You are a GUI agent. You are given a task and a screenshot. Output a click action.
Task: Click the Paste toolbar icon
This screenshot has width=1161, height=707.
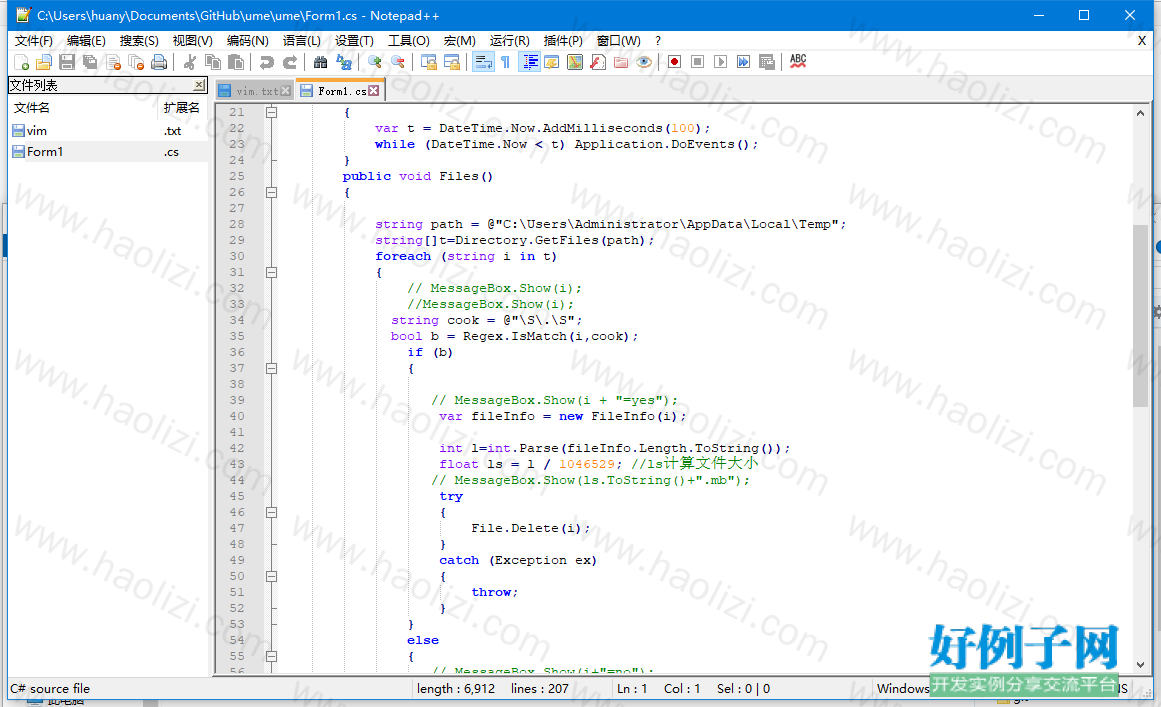coord(236,62)
